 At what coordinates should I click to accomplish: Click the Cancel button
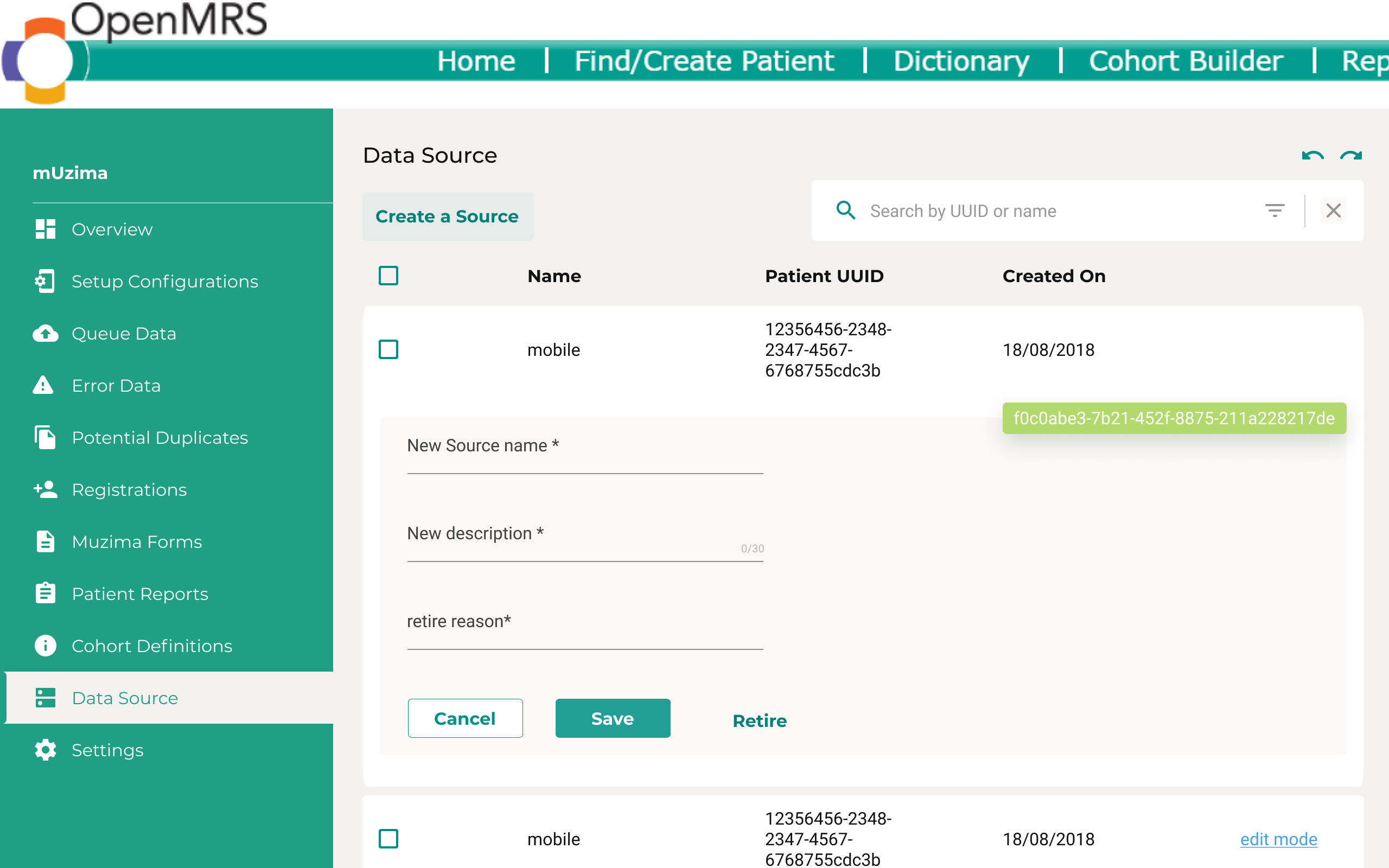(465, 718)
